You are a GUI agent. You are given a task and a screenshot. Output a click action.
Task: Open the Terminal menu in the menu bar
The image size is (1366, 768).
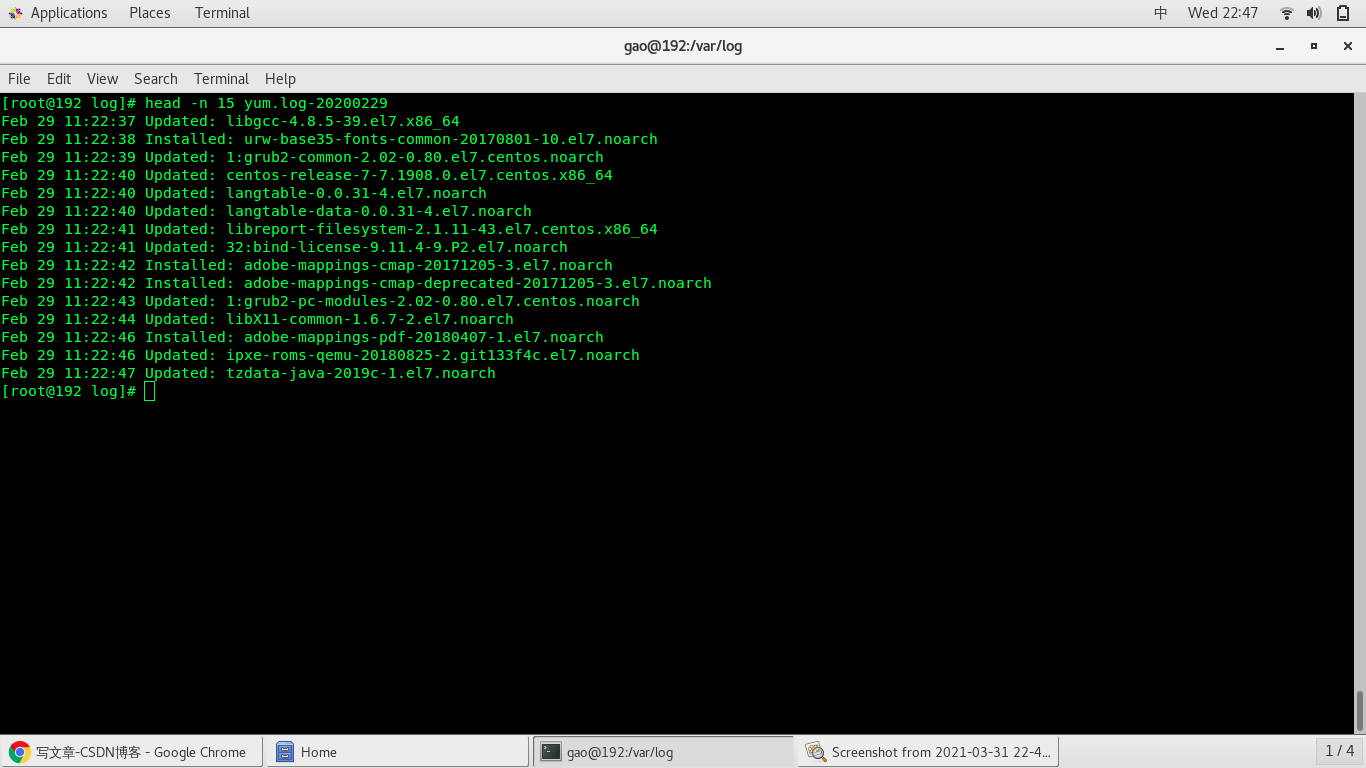click(x=221, y=78)
